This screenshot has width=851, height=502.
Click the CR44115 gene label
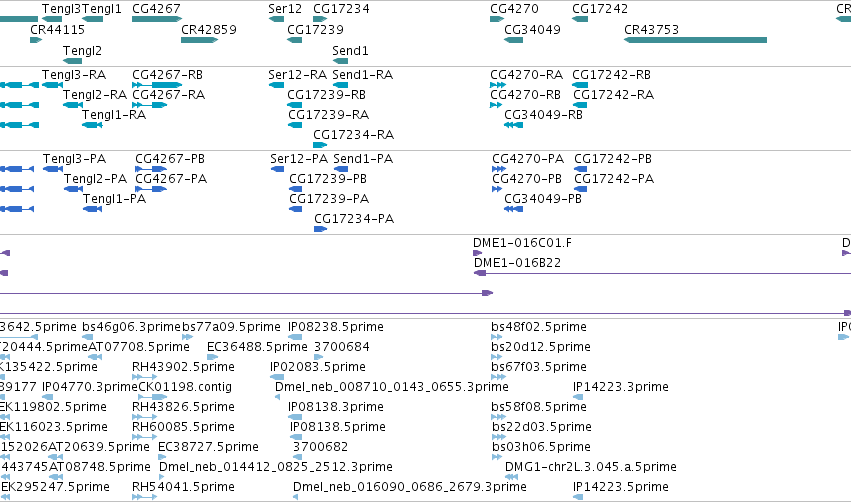pyautogui.click(x=58, y=30)
